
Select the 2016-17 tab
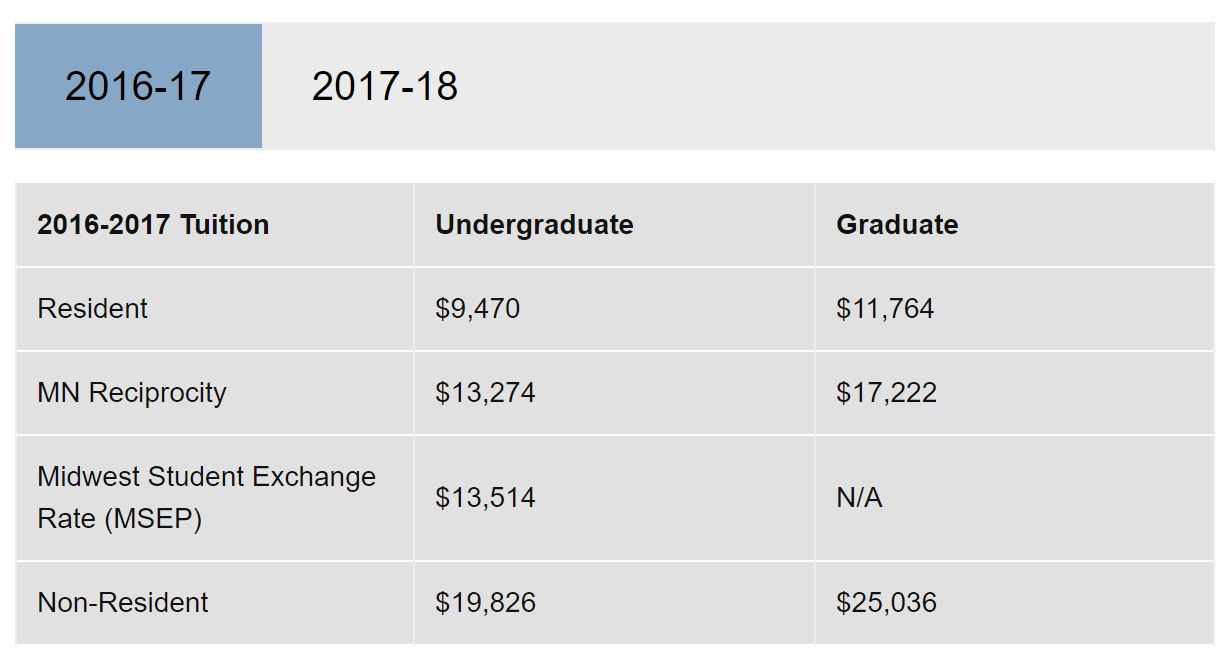point(138,86)
